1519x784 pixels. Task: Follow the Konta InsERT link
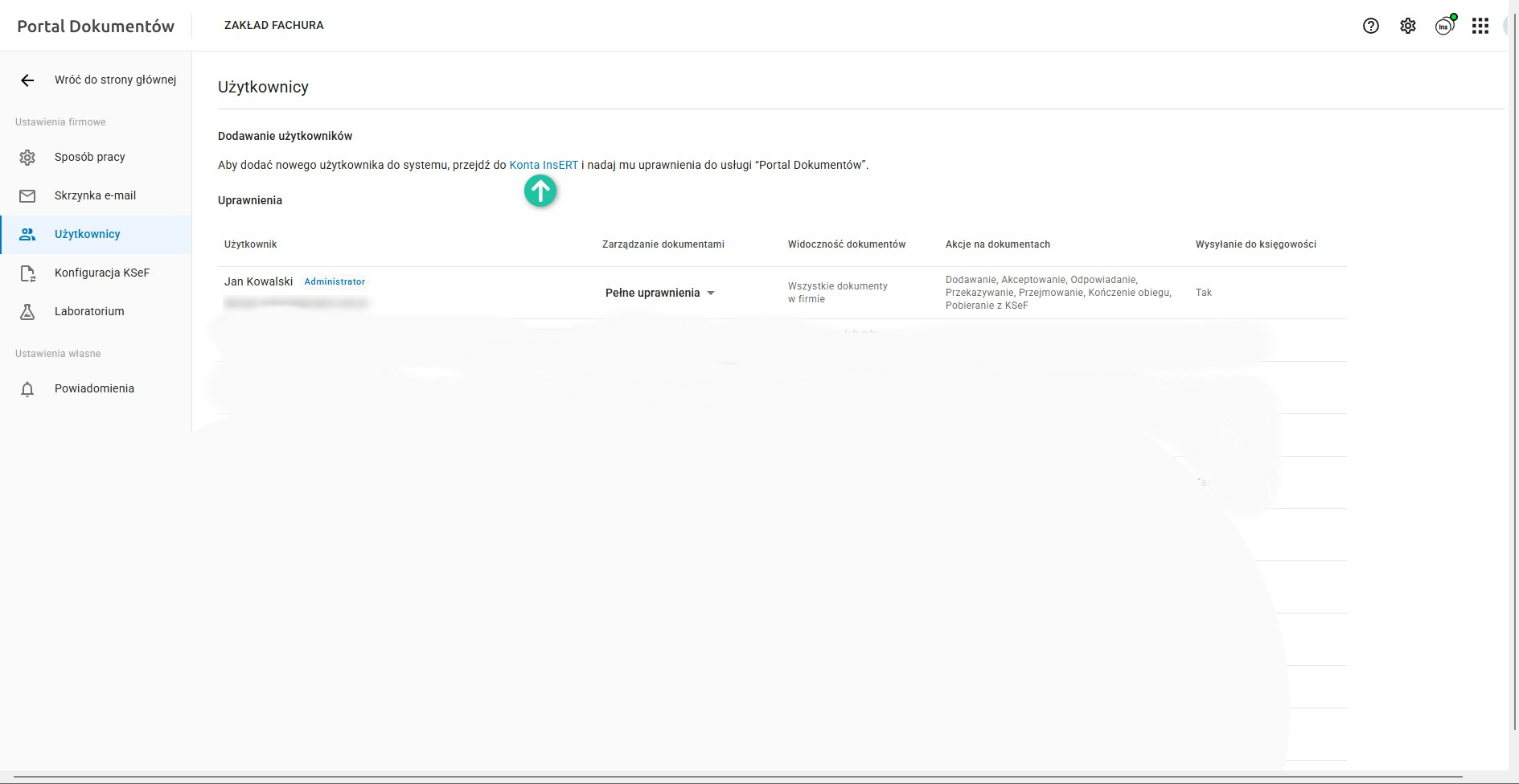(x=544, y=165)
